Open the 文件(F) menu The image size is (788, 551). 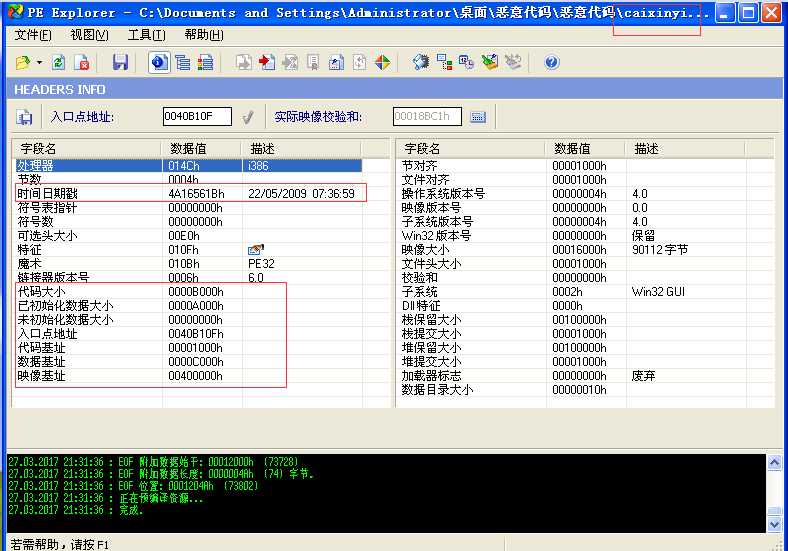tap(33, 35)
